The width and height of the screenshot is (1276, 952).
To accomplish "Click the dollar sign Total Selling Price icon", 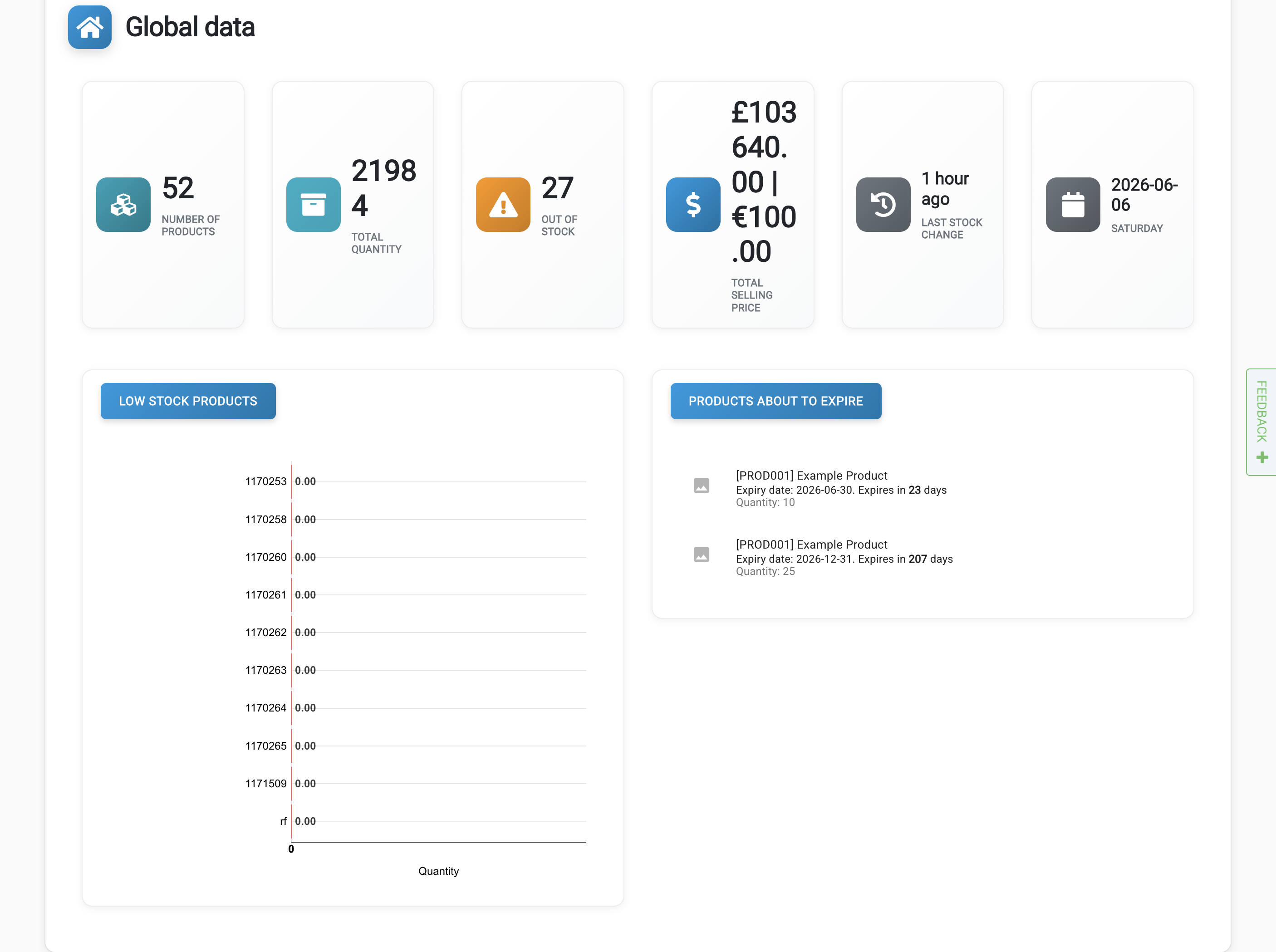I will [693, 205].
